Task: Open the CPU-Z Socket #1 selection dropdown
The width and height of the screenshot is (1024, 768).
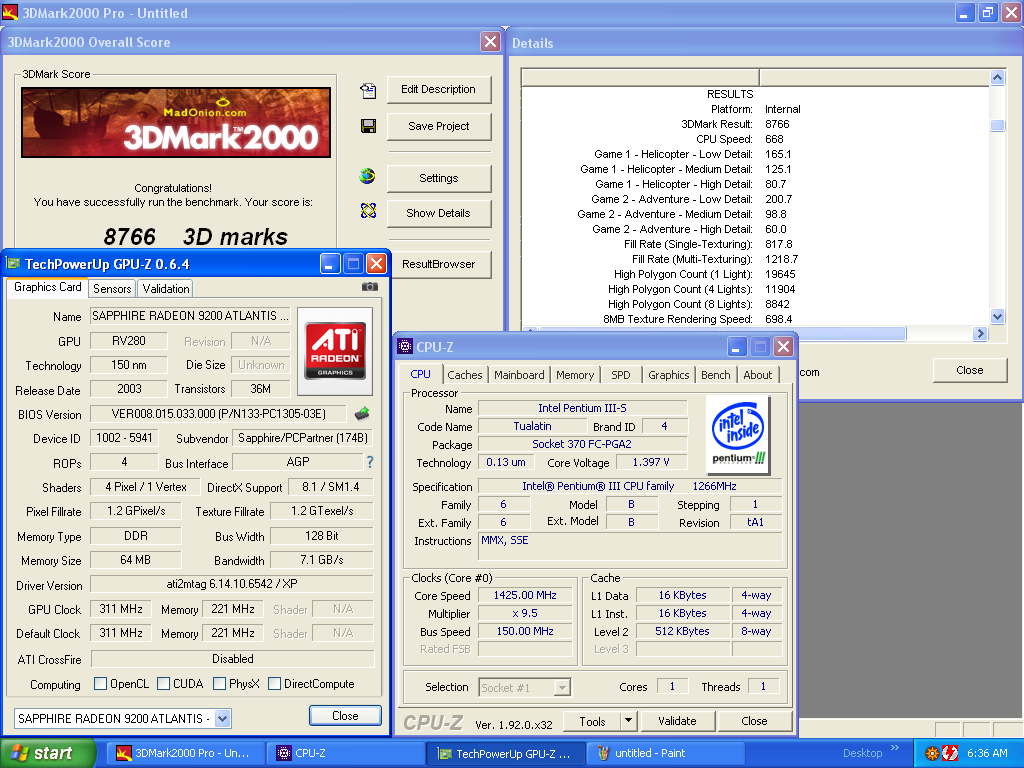Action: coord(562,687)
